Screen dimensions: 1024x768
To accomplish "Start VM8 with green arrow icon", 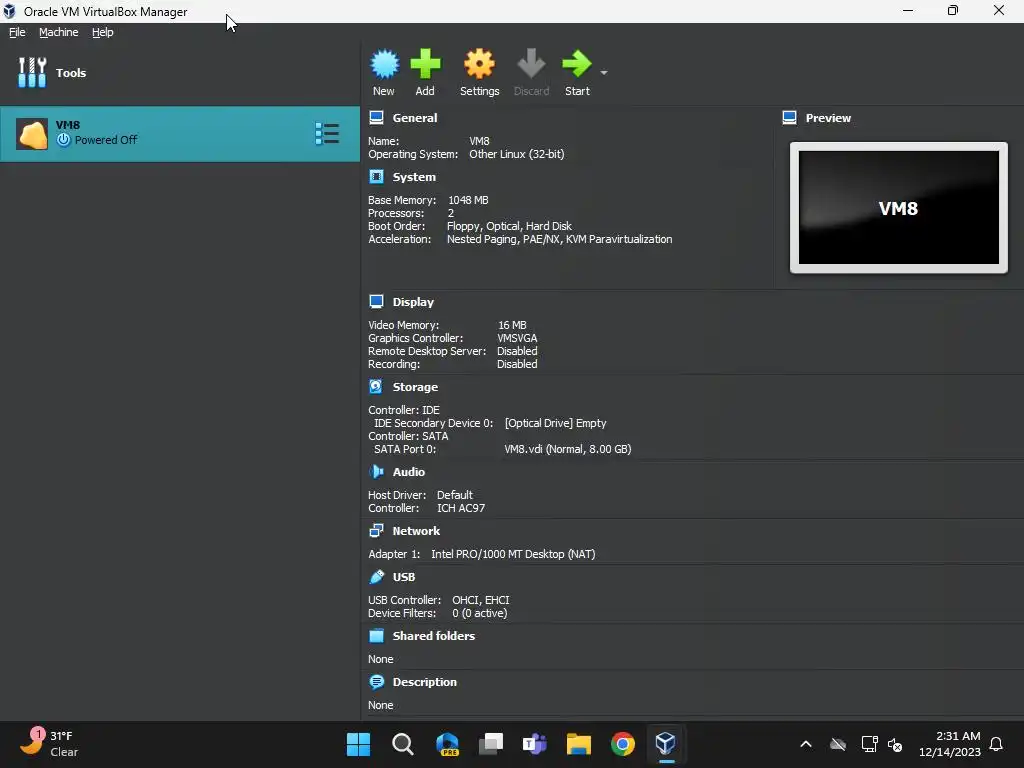I will (x=576, y=64).
